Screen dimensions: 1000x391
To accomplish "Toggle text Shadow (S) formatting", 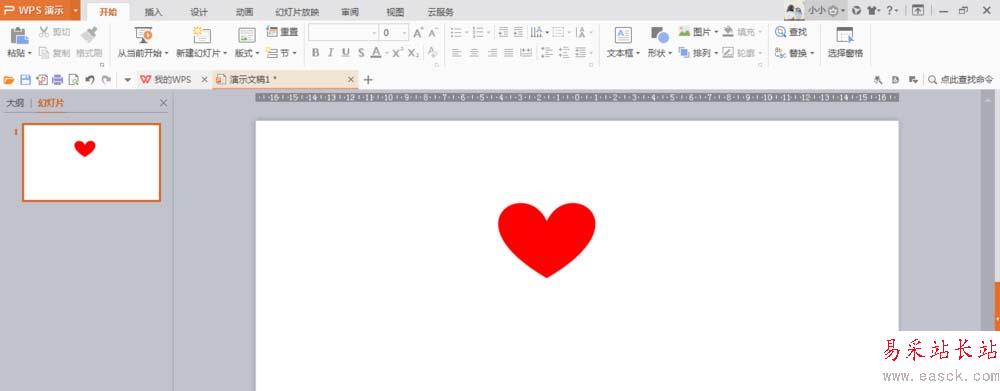I will [361, 53].
